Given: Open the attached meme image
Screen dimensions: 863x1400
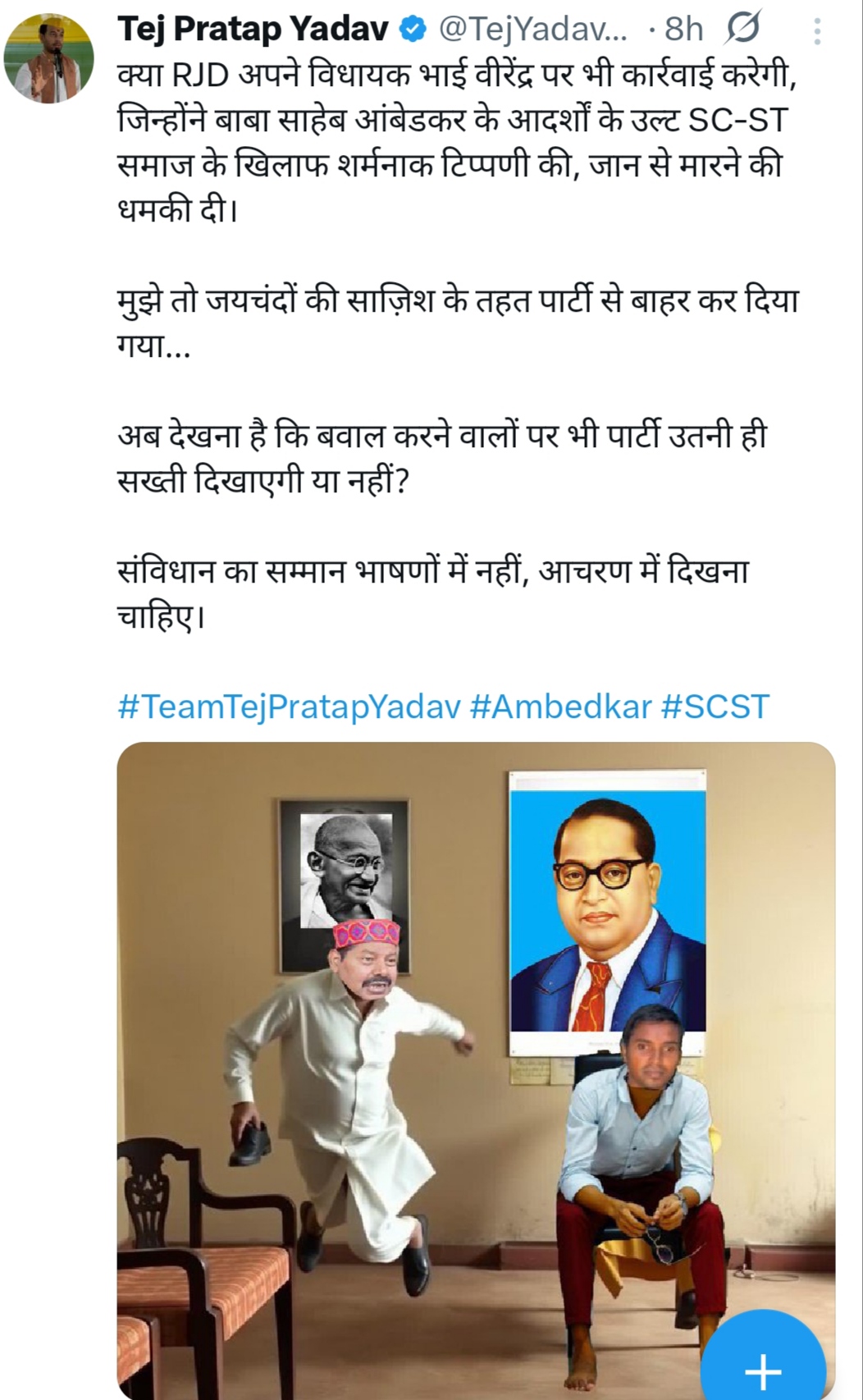Looking at the screenshot, I should 476,1071.
